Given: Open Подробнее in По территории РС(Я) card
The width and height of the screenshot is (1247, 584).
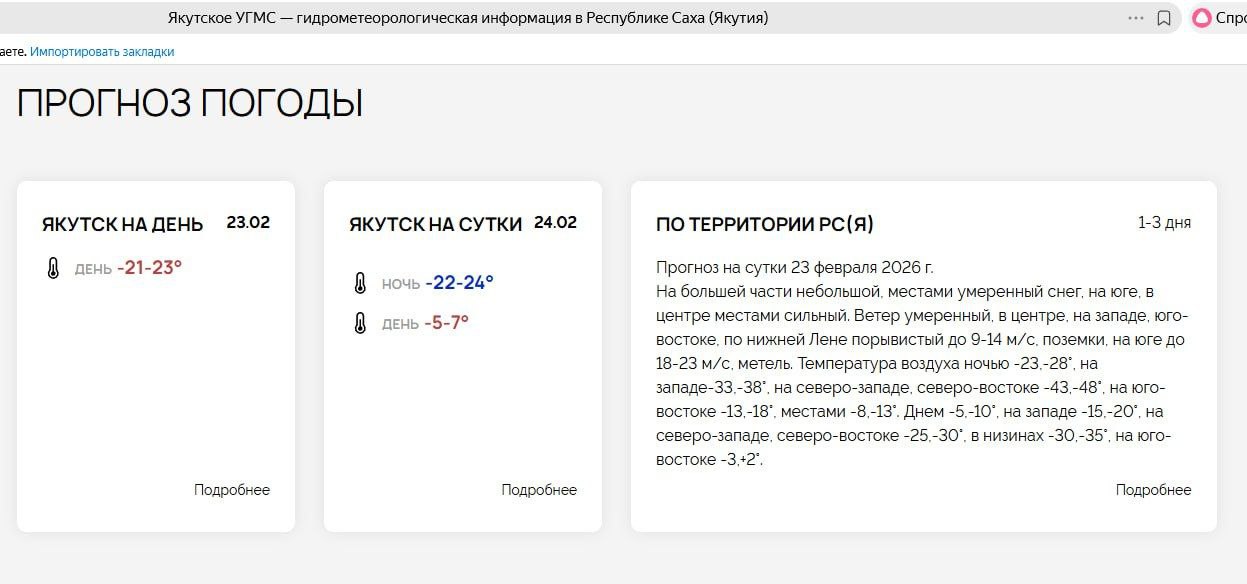Looking at the screenshot, I should pos(1153,490).
